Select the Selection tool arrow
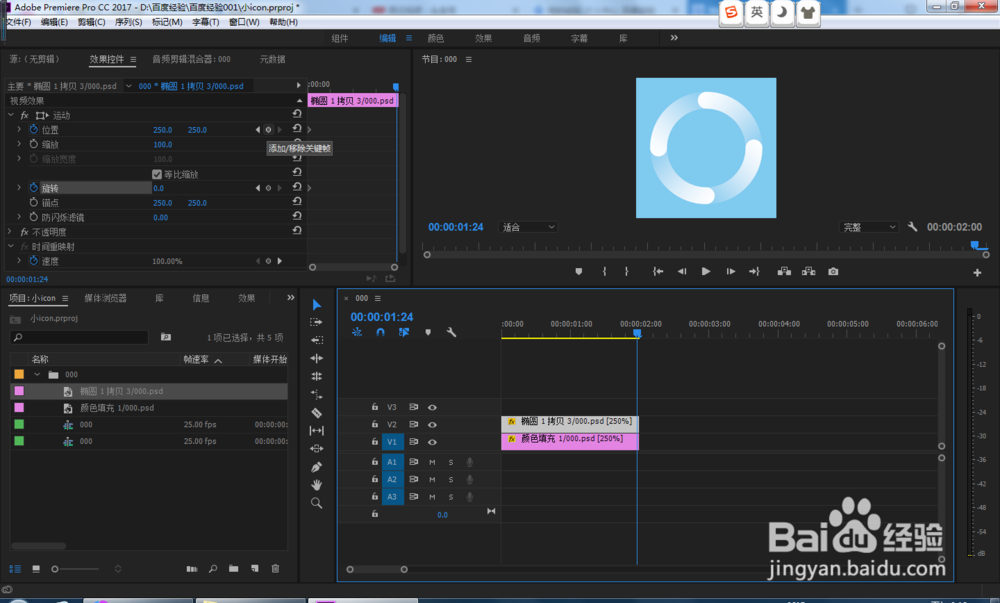Viewport: 1000px width, 603px height. pyautogui.click(x=316, y=305)
